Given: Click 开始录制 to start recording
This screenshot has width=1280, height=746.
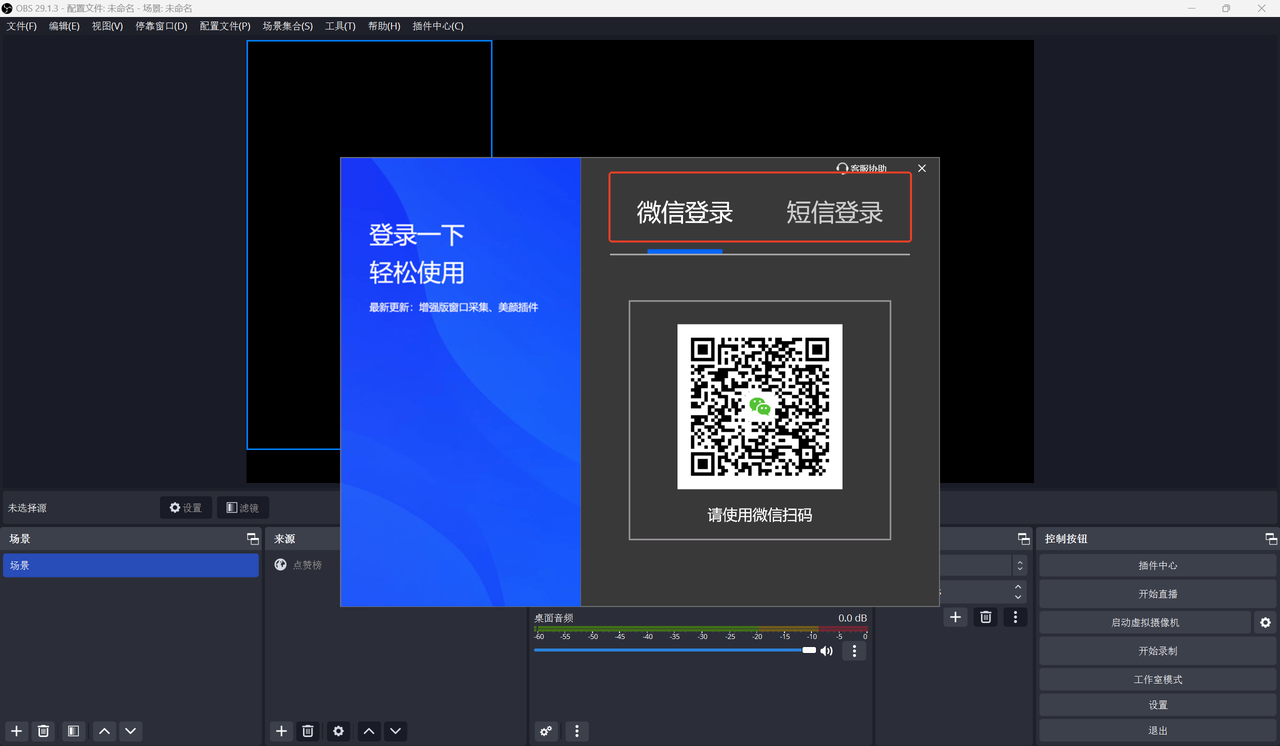Looking at the screenshot, I should [x=1158, y=651].
